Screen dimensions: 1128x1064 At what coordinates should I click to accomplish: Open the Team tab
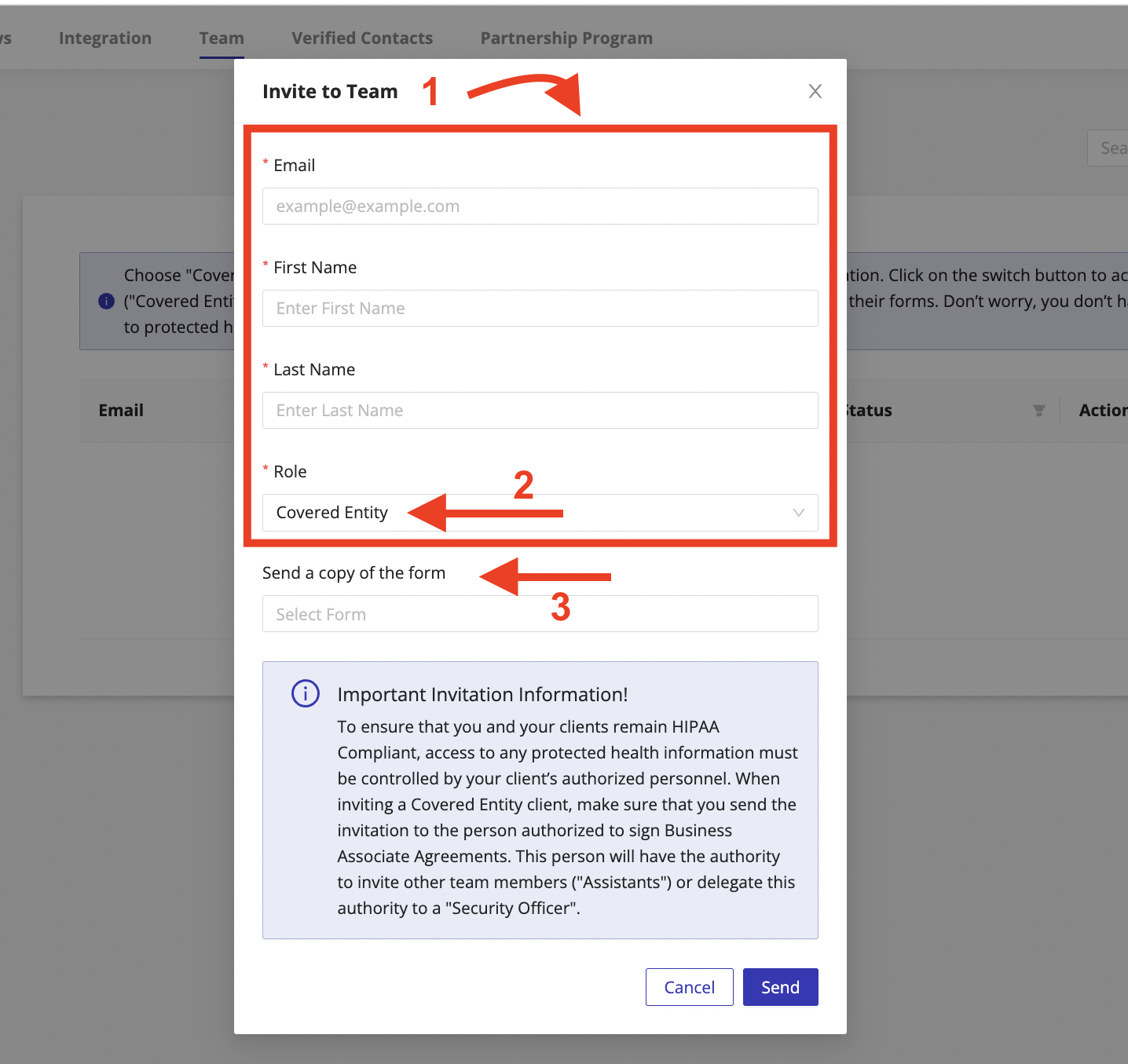coord(222,38)
